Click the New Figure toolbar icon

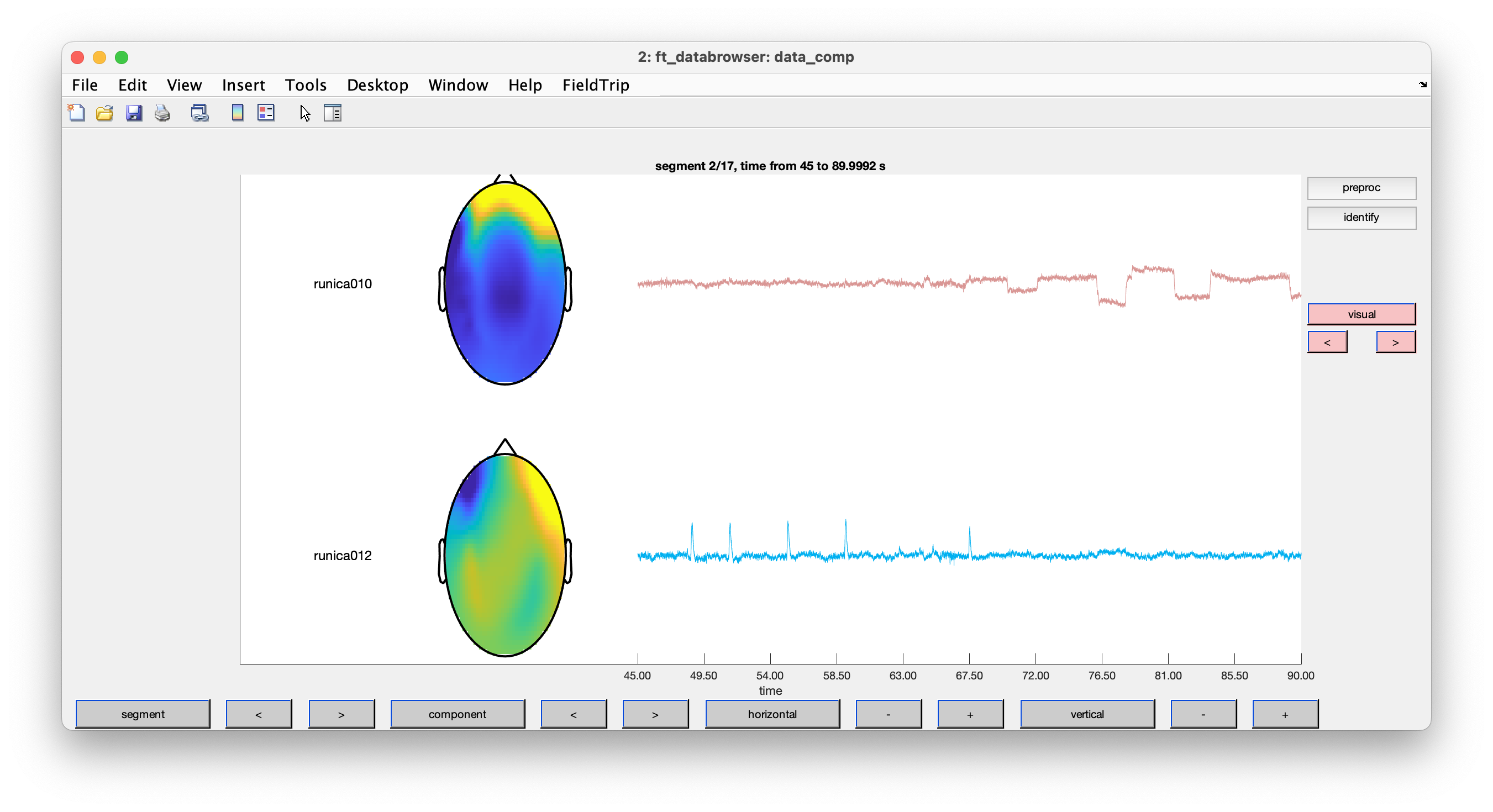coord(76,113)
